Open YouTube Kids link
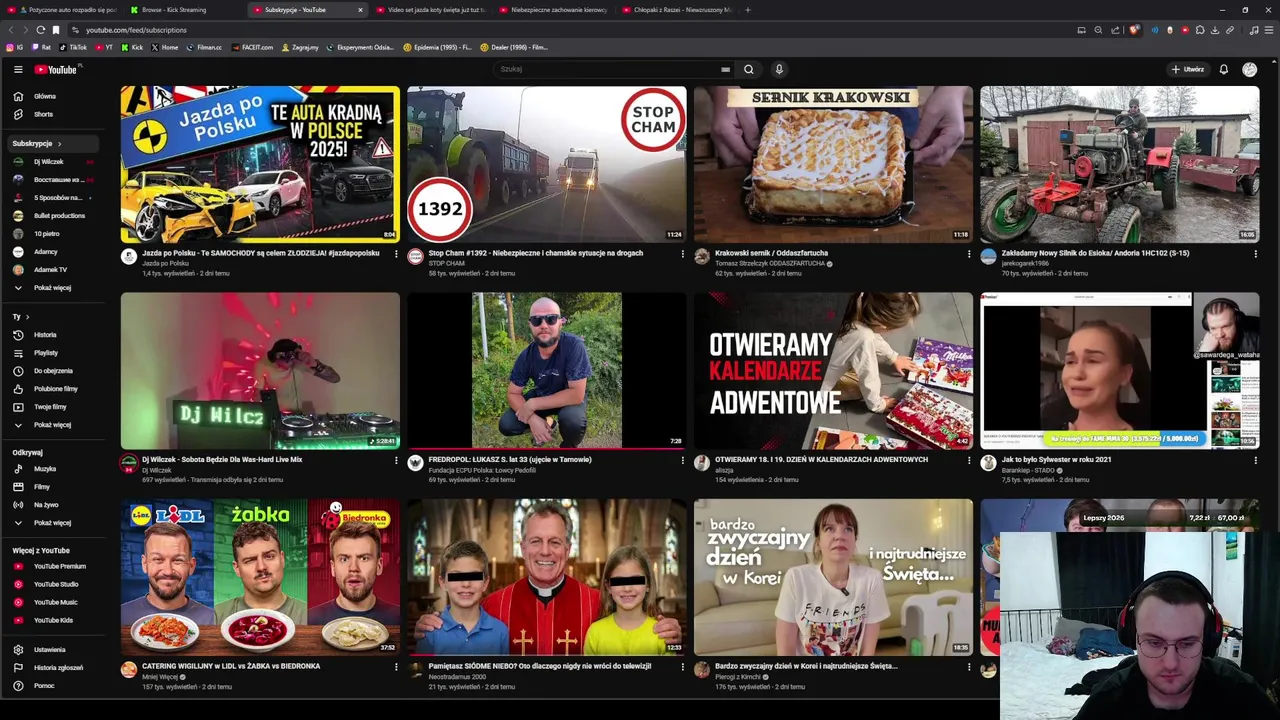The width and height of the screenshot is (1280, 720). click(52, 620)
